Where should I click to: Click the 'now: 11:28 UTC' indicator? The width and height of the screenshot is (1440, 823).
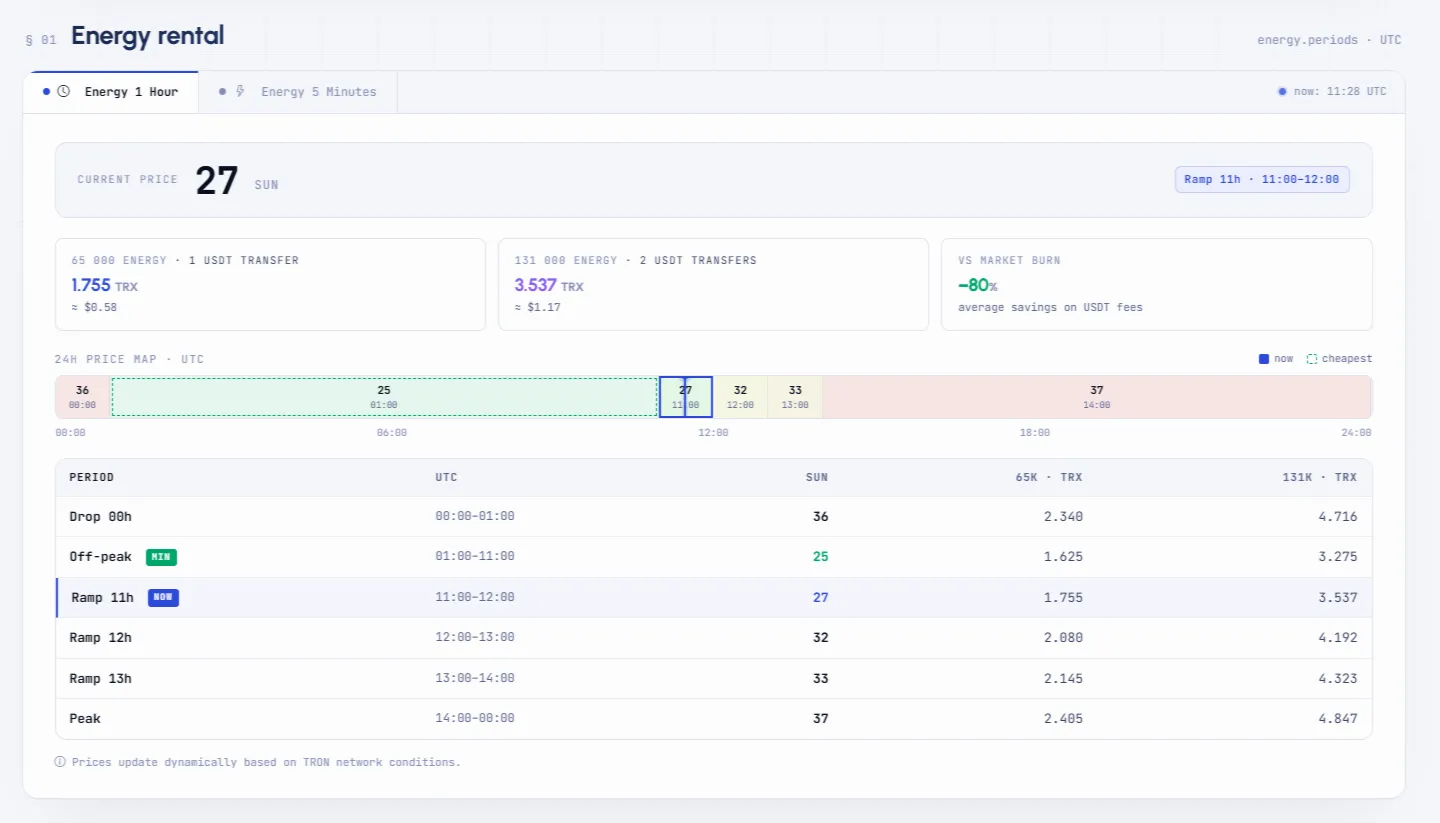(1332, 92)
